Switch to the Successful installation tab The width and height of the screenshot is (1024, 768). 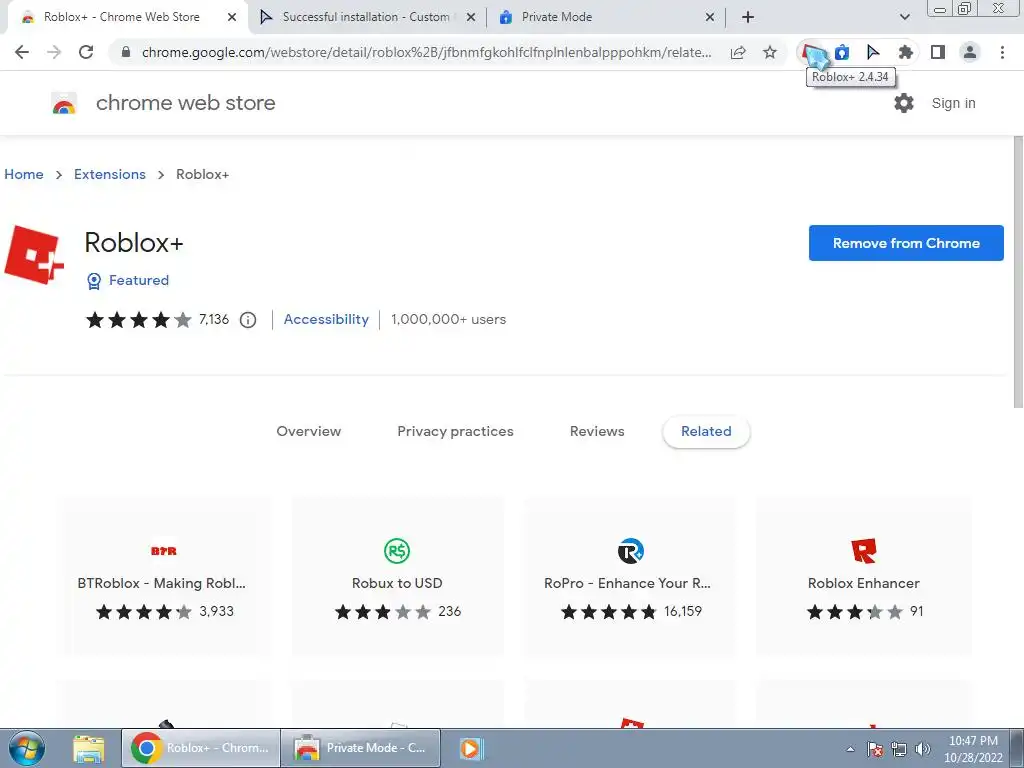pyautogui.click(x=366, y=17)
